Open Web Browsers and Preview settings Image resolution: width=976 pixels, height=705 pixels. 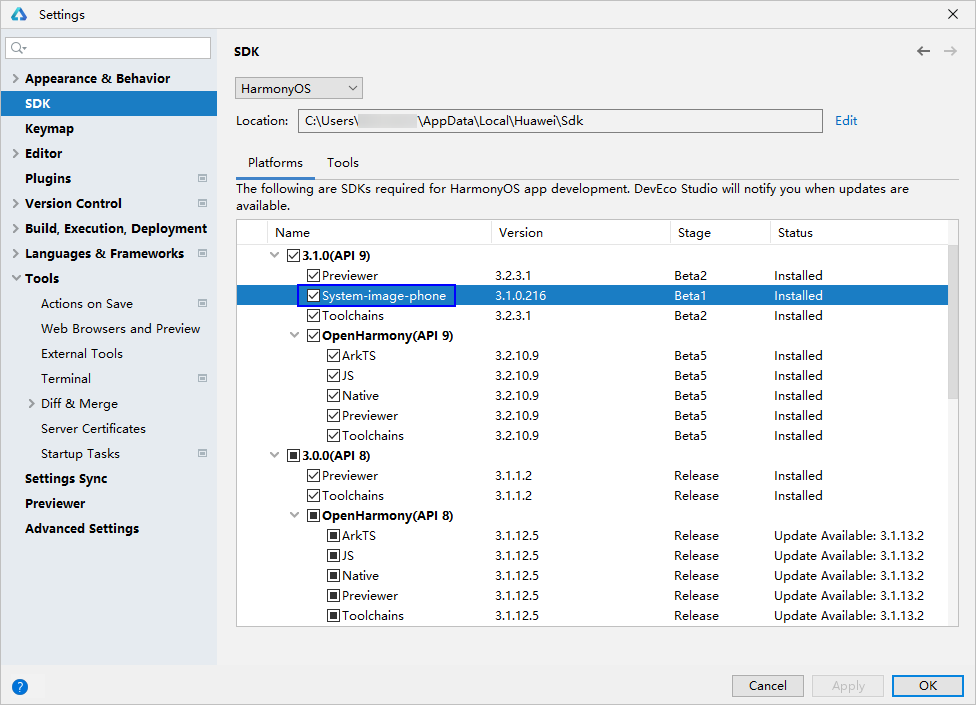(x=120, y=329)
